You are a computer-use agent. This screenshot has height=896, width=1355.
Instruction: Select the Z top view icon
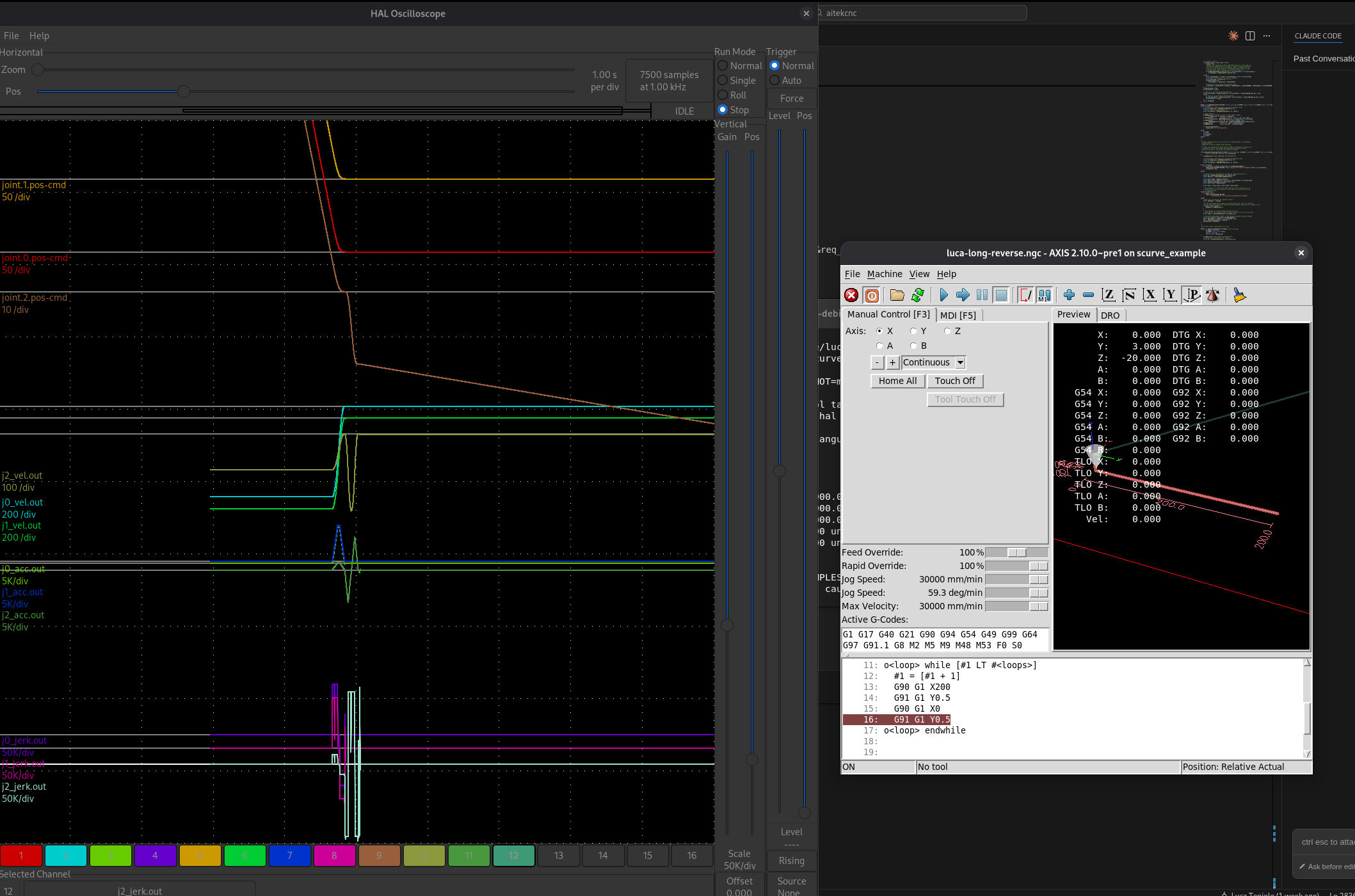tap(1108, 295)
